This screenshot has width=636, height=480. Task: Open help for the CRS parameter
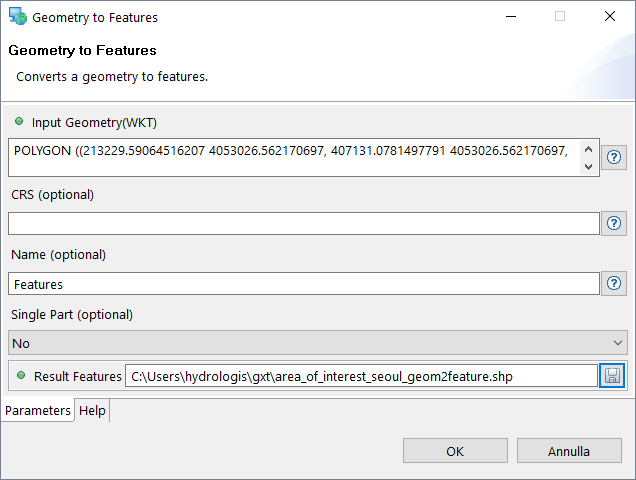click(615, 223)
